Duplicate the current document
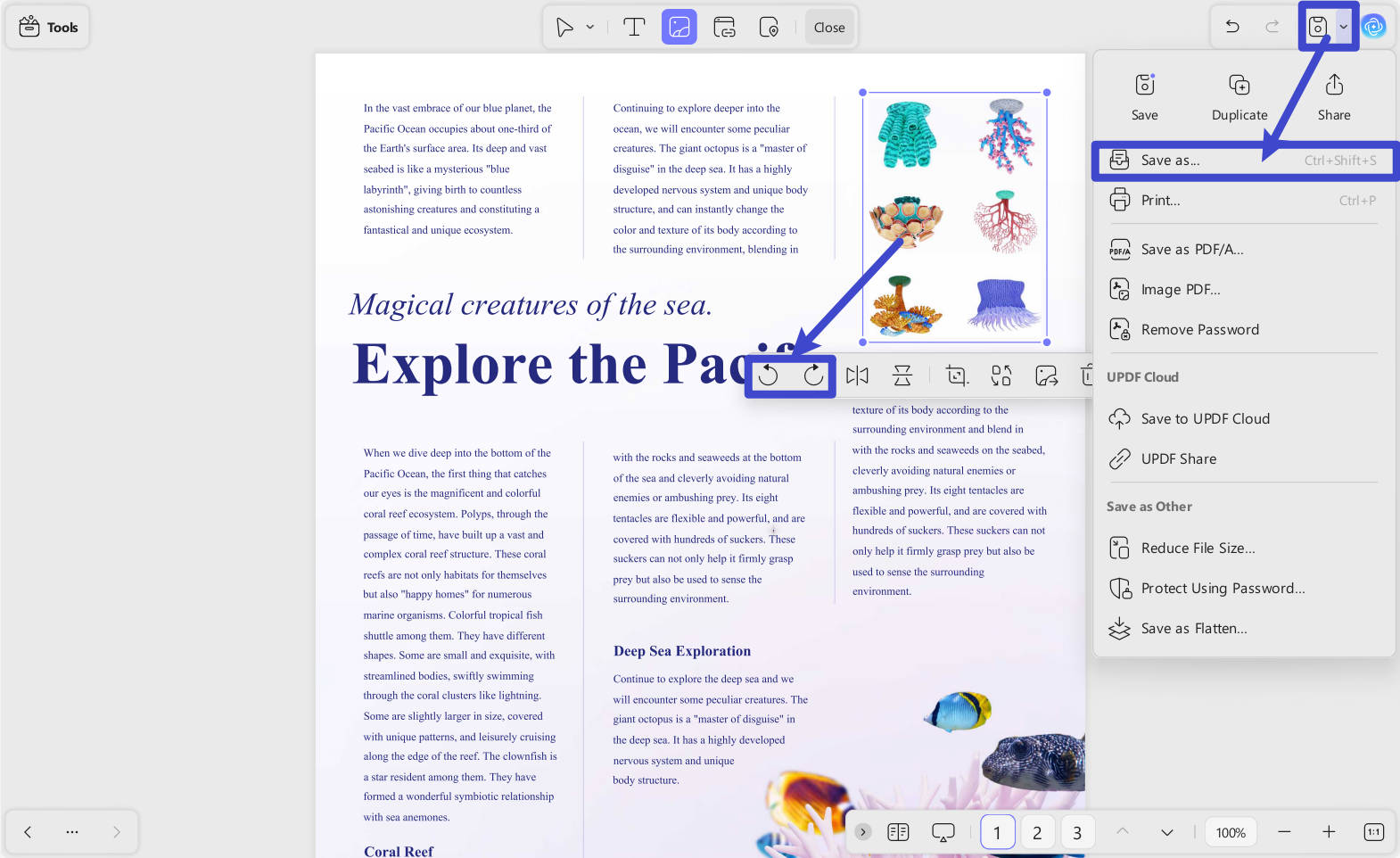 point(1239,97)
